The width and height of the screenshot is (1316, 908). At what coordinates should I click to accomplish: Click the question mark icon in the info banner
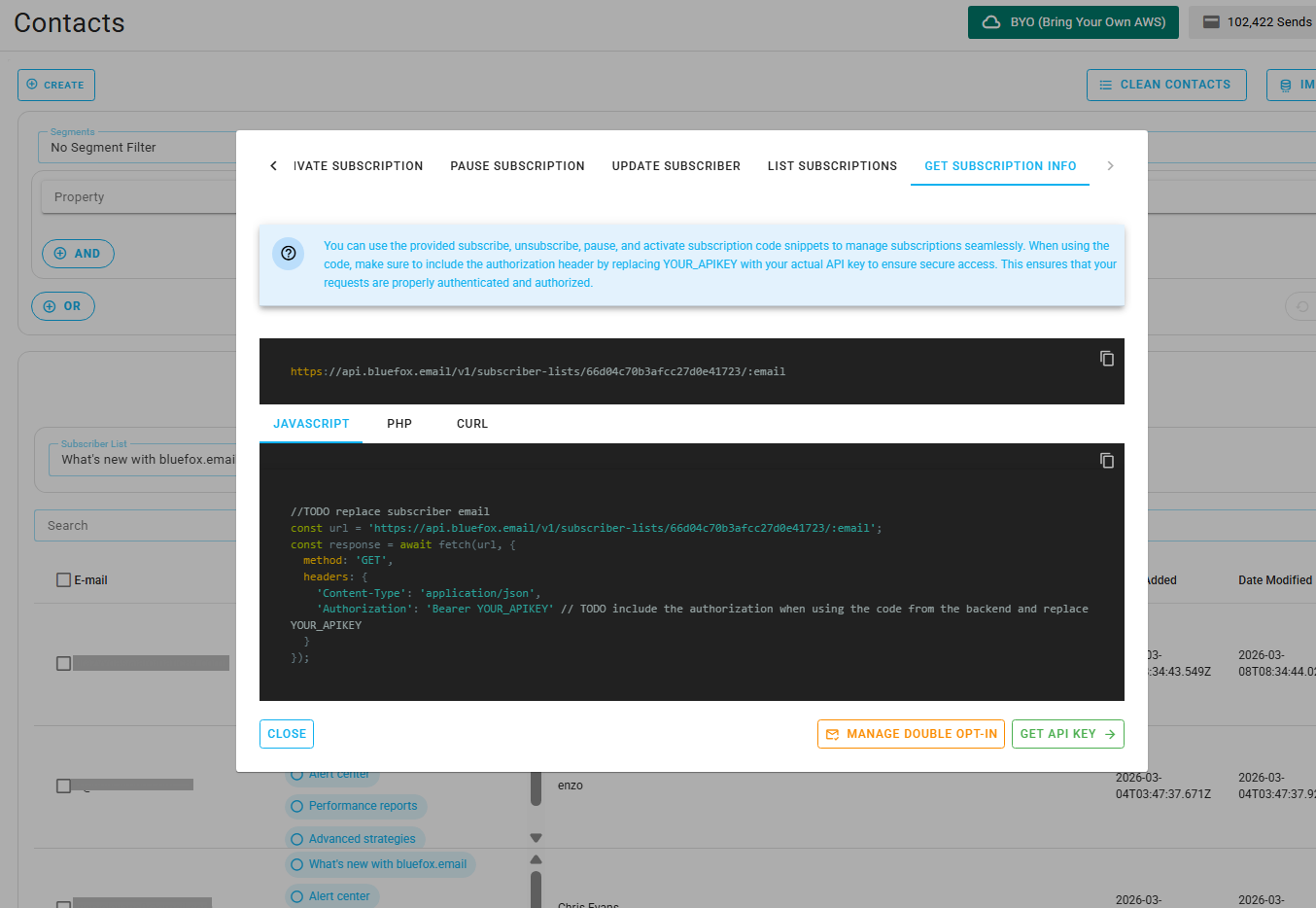[x=288, y=253]
